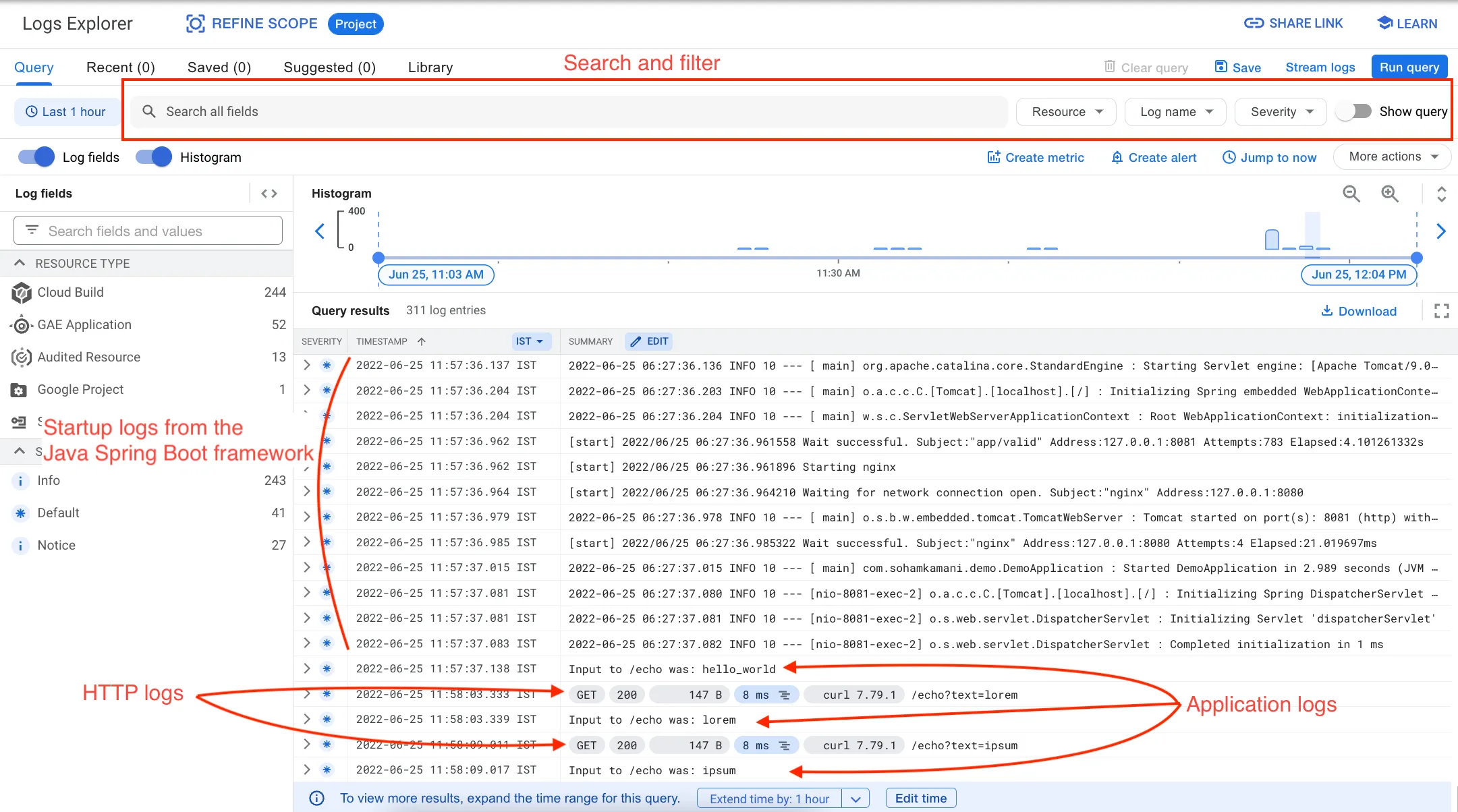
Task: Toggle the Log fields panel switch
Action: (35, 156)
